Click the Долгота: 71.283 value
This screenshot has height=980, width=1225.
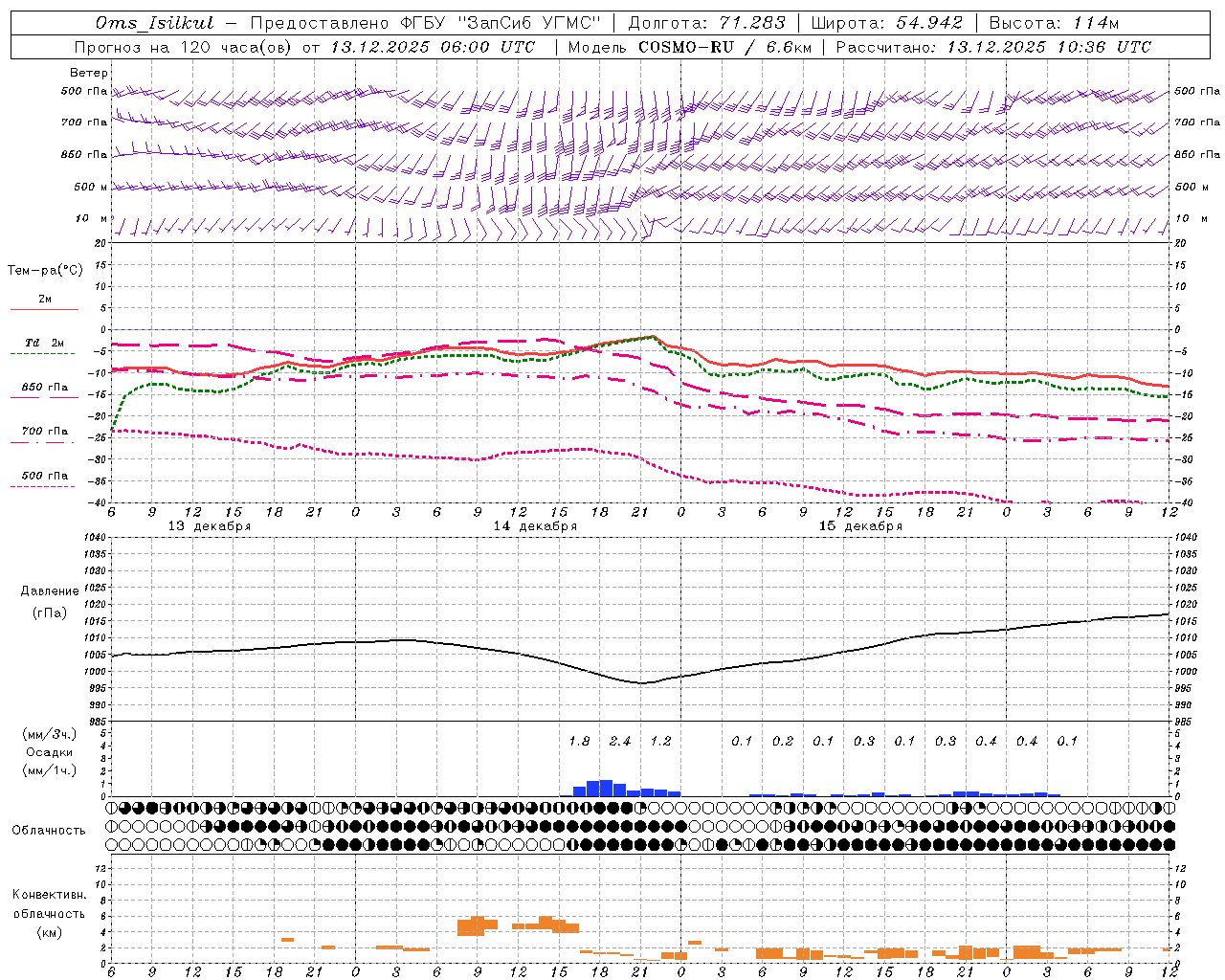pyautogui.click(x=706, y=23)
